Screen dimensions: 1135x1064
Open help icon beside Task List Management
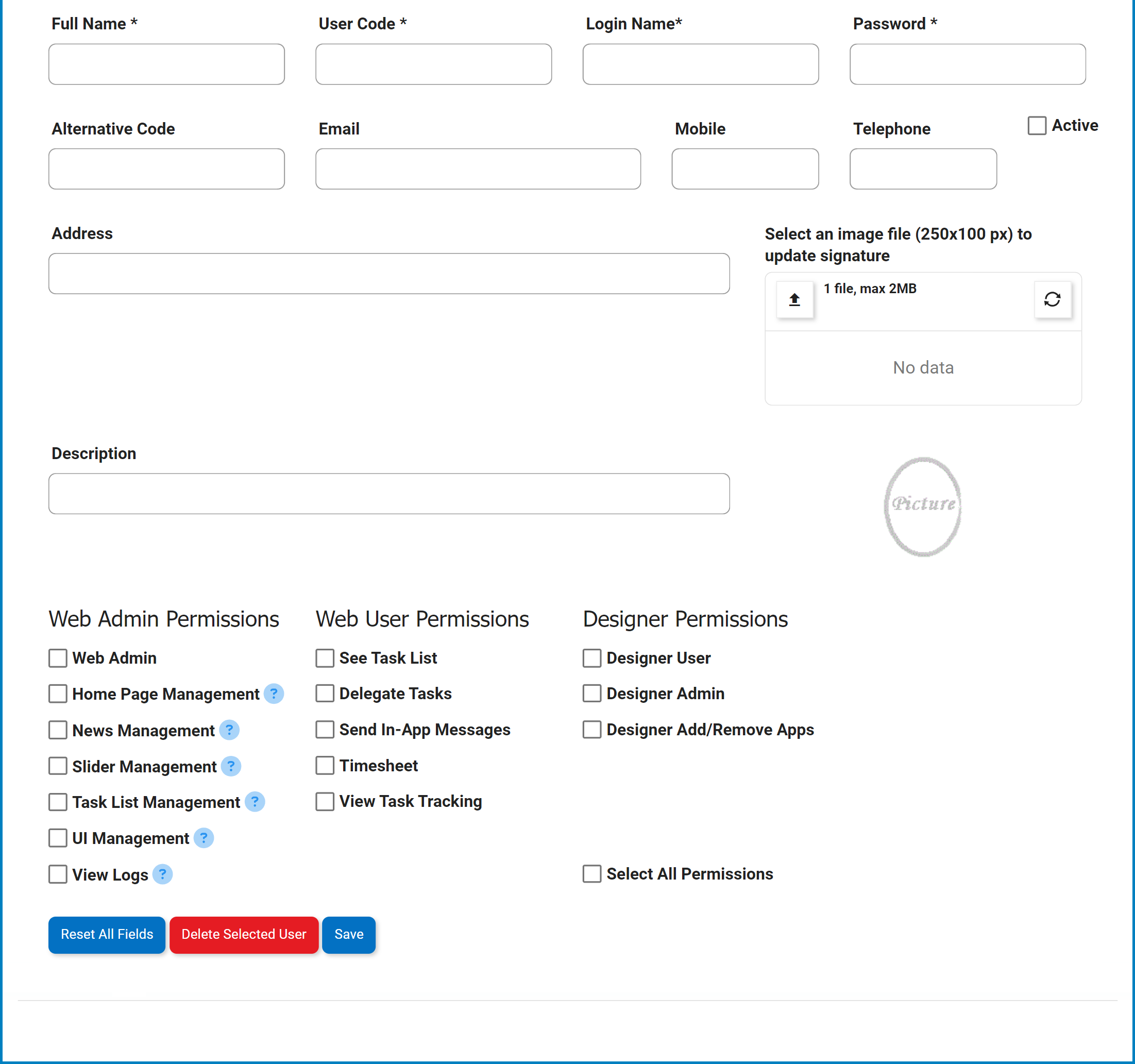click(255, 802)
